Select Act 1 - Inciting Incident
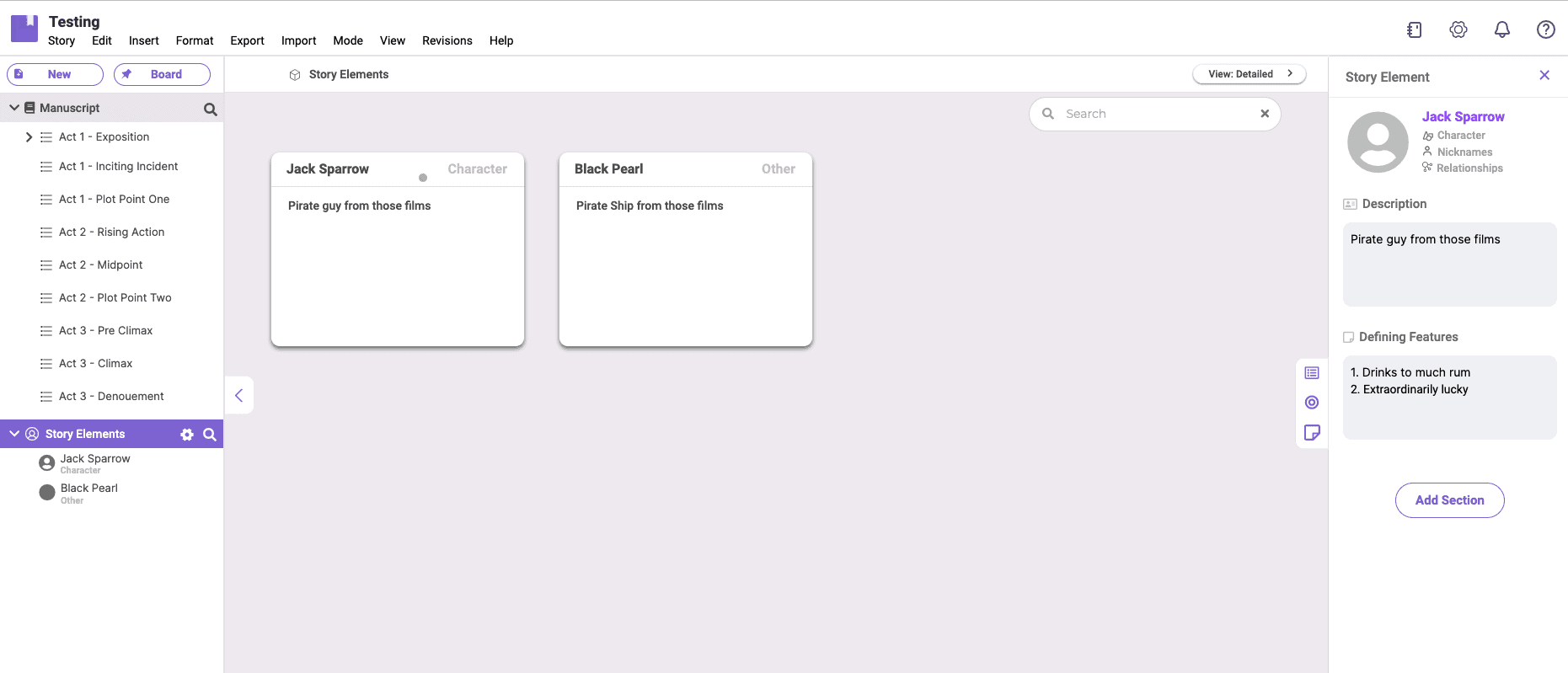Viewport: 1568px width, 673px height. (x=118, y=167)
